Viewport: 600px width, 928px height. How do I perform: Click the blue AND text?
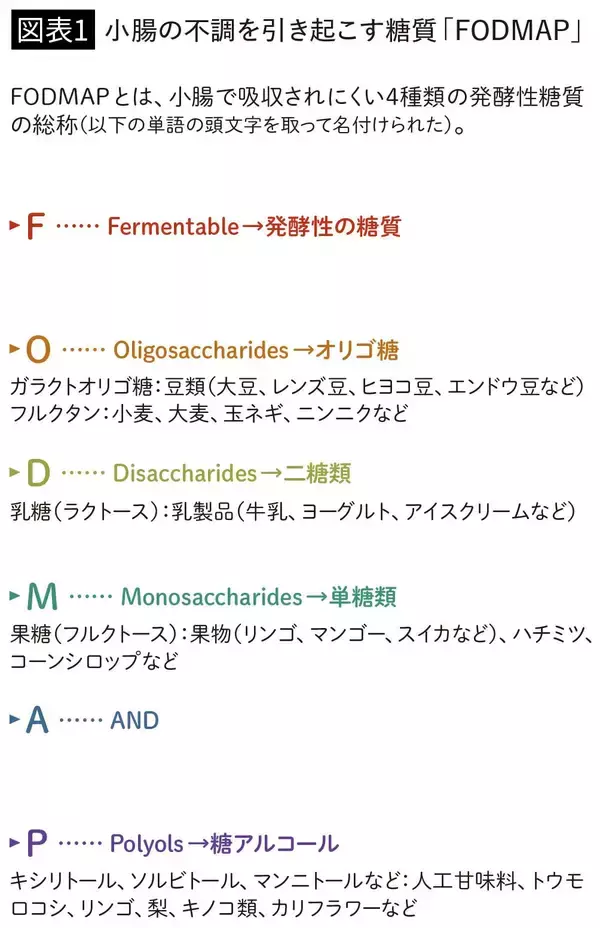pyautogui.click(x=135, y=721)
